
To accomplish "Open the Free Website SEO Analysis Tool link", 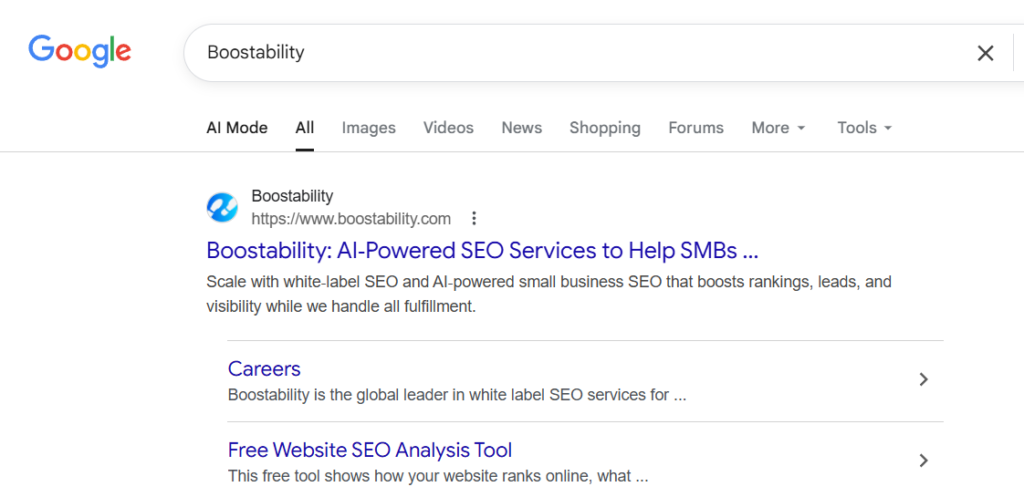I will [370, 449].
